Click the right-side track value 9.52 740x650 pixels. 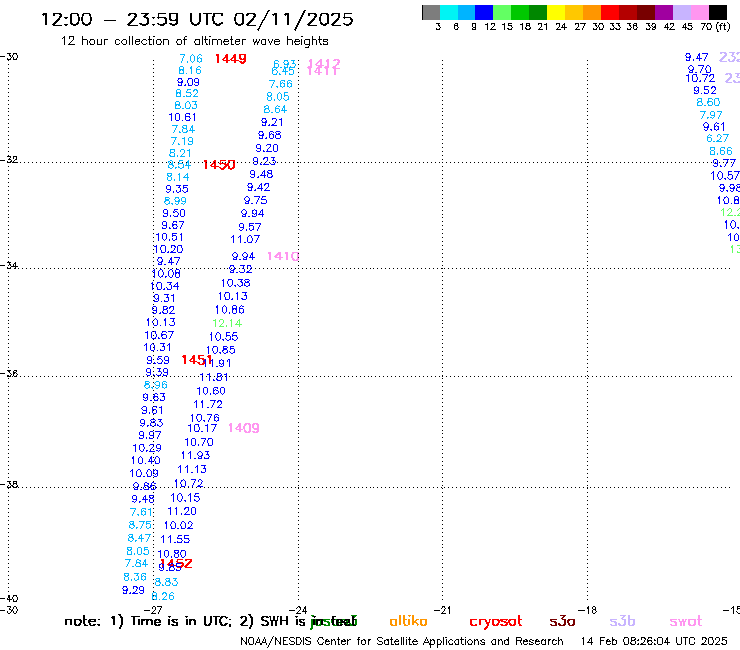tap(705, 90)
